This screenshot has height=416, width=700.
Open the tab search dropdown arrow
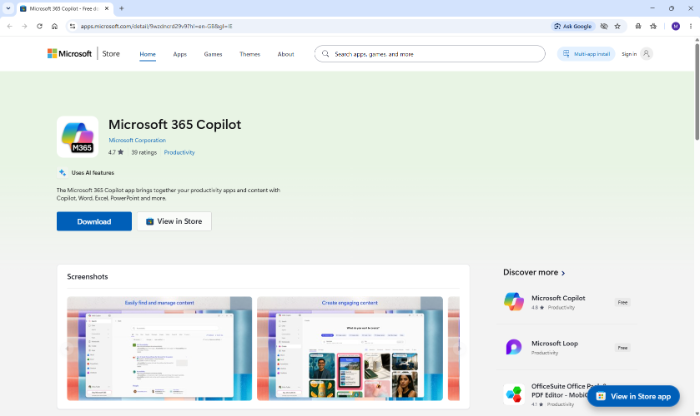coord(8,8)
